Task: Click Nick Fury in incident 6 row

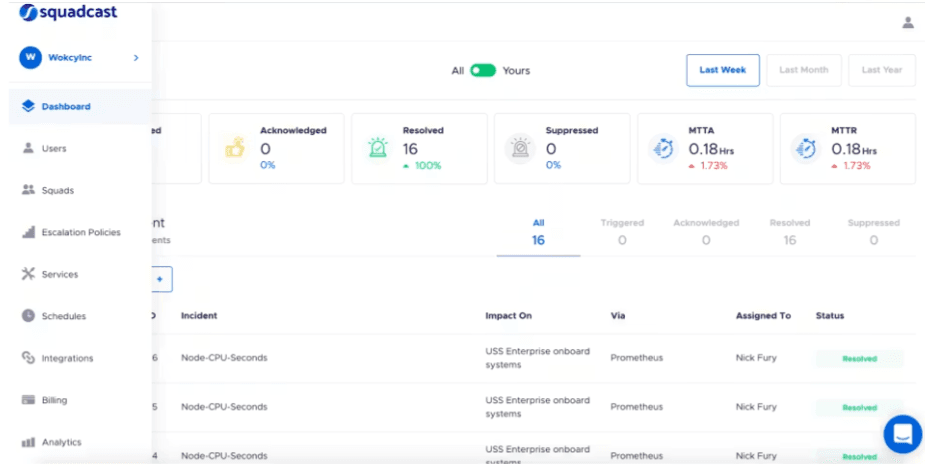Action: tap(756, 358)
